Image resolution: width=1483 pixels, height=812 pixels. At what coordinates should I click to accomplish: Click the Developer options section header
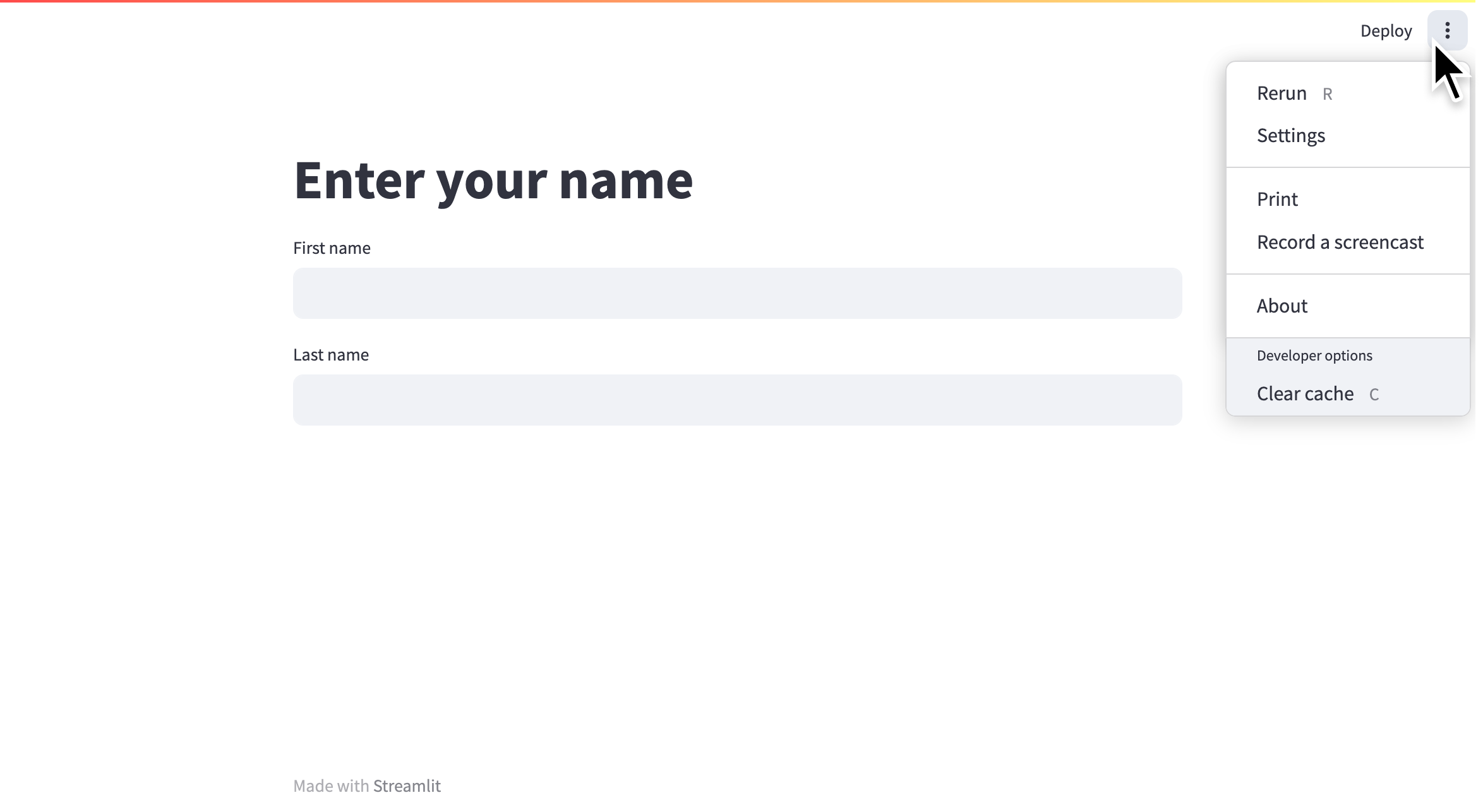(x=1314, y=355)
